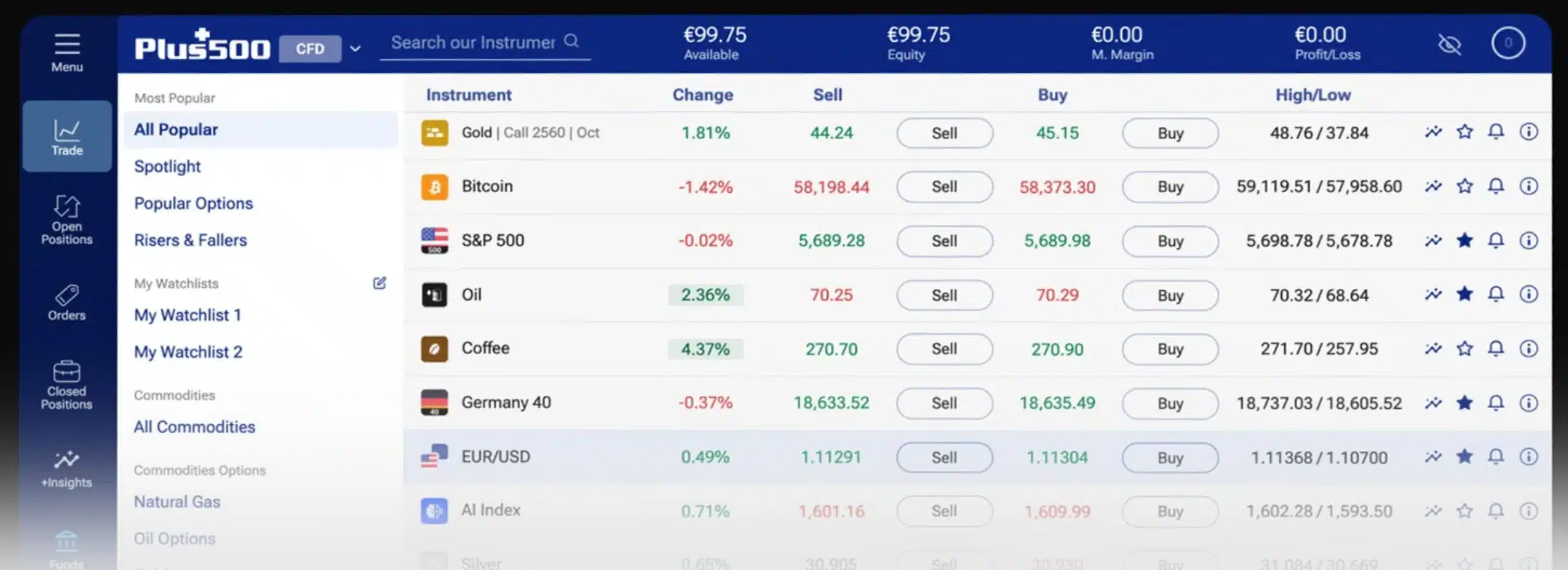This screenshot has height=570, width=1568.
Task: Remove S&P 500 star from favorites
Action: (1465, 241)
